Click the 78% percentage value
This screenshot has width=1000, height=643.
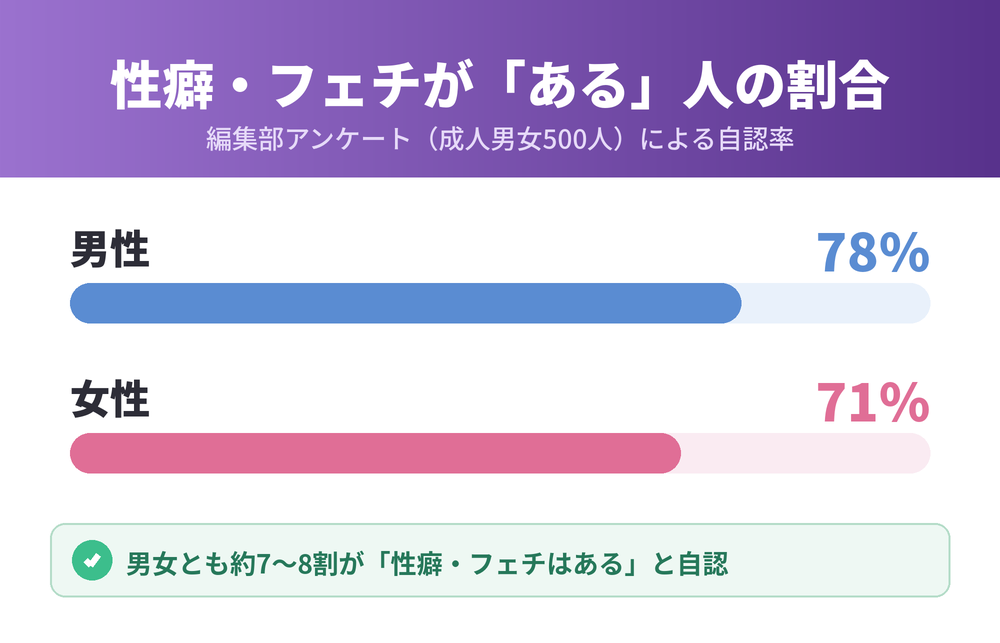(x=872, y=253)
